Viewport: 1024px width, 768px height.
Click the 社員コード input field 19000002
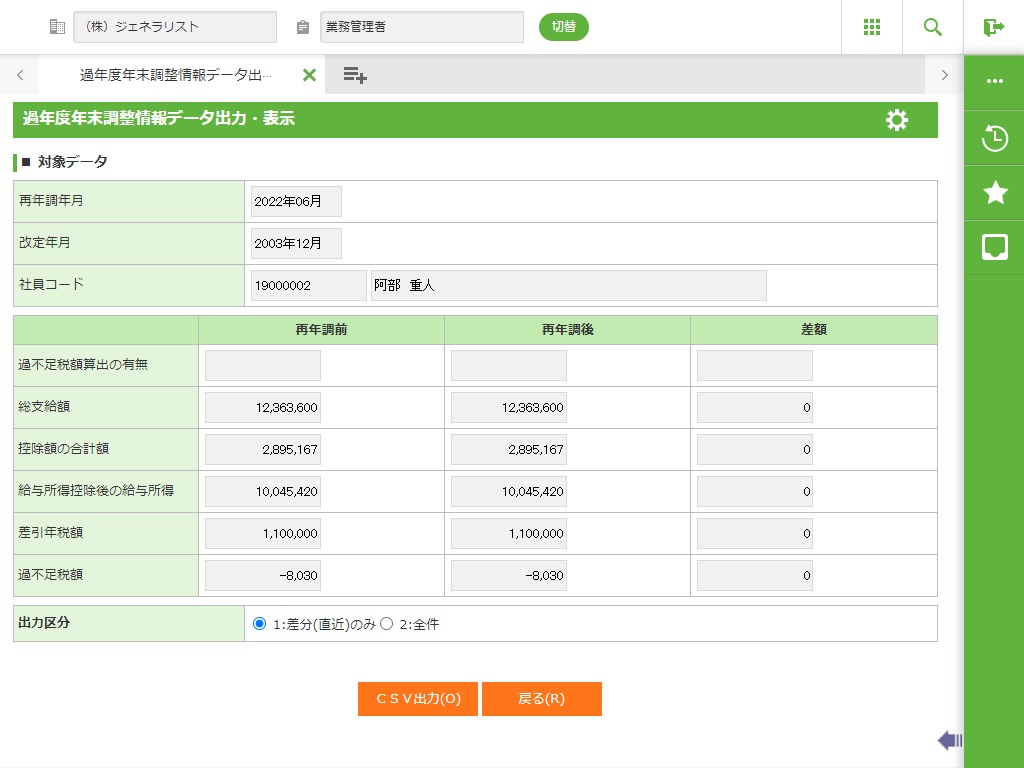tap(308, 285)
